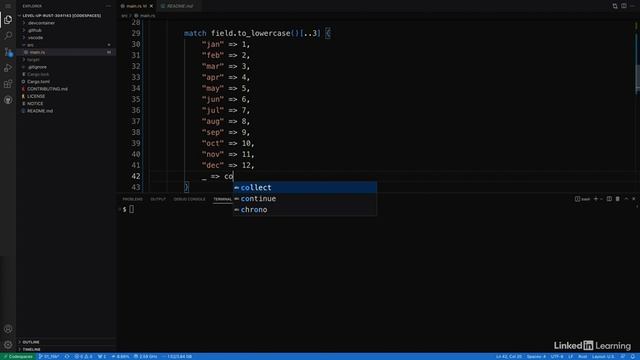Expand the .devcontainer folder
640x360 pixels.
tap(41, 23)
